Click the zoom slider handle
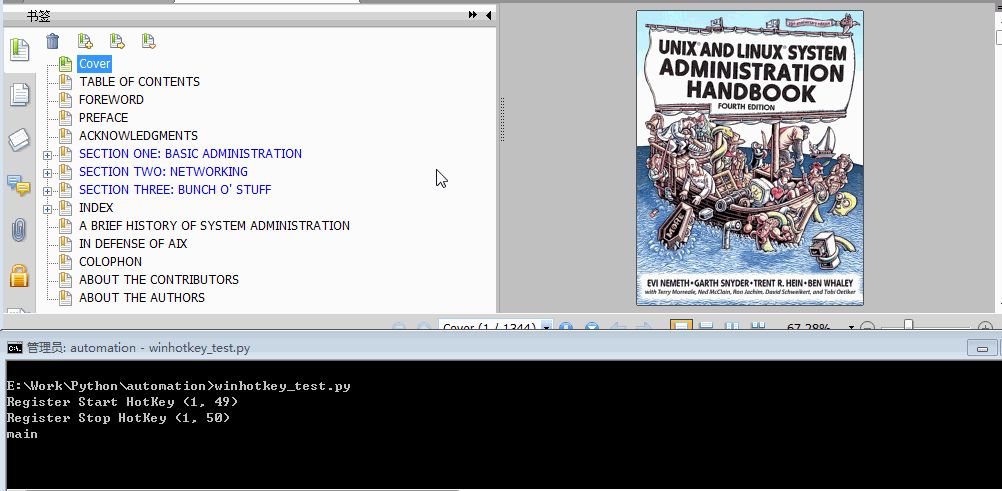Viewport: 1002px width, 491px height. (908, 326)
